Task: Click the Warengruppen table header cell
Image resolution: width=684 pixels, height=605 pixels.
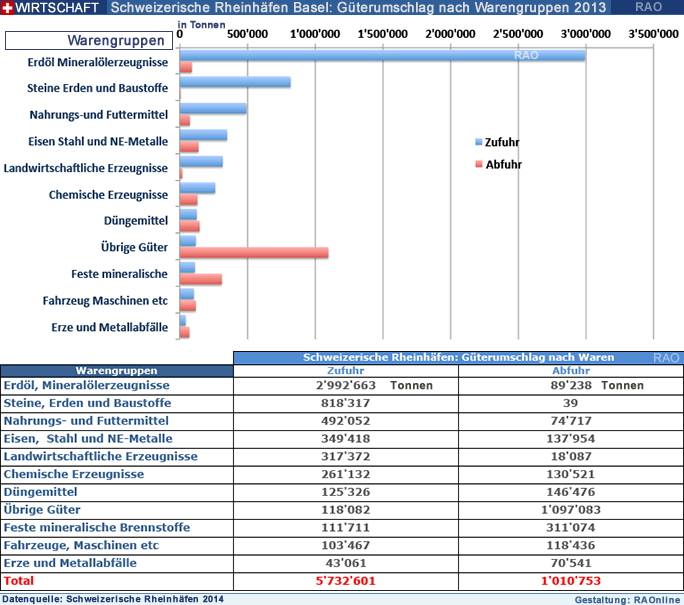Action: (x=116, y=371)
